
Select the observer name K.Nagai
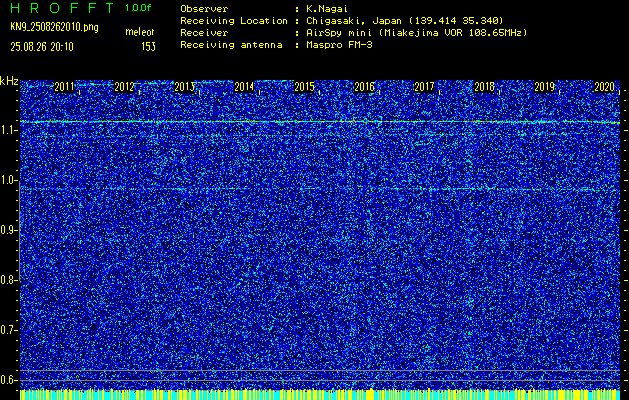329,8
